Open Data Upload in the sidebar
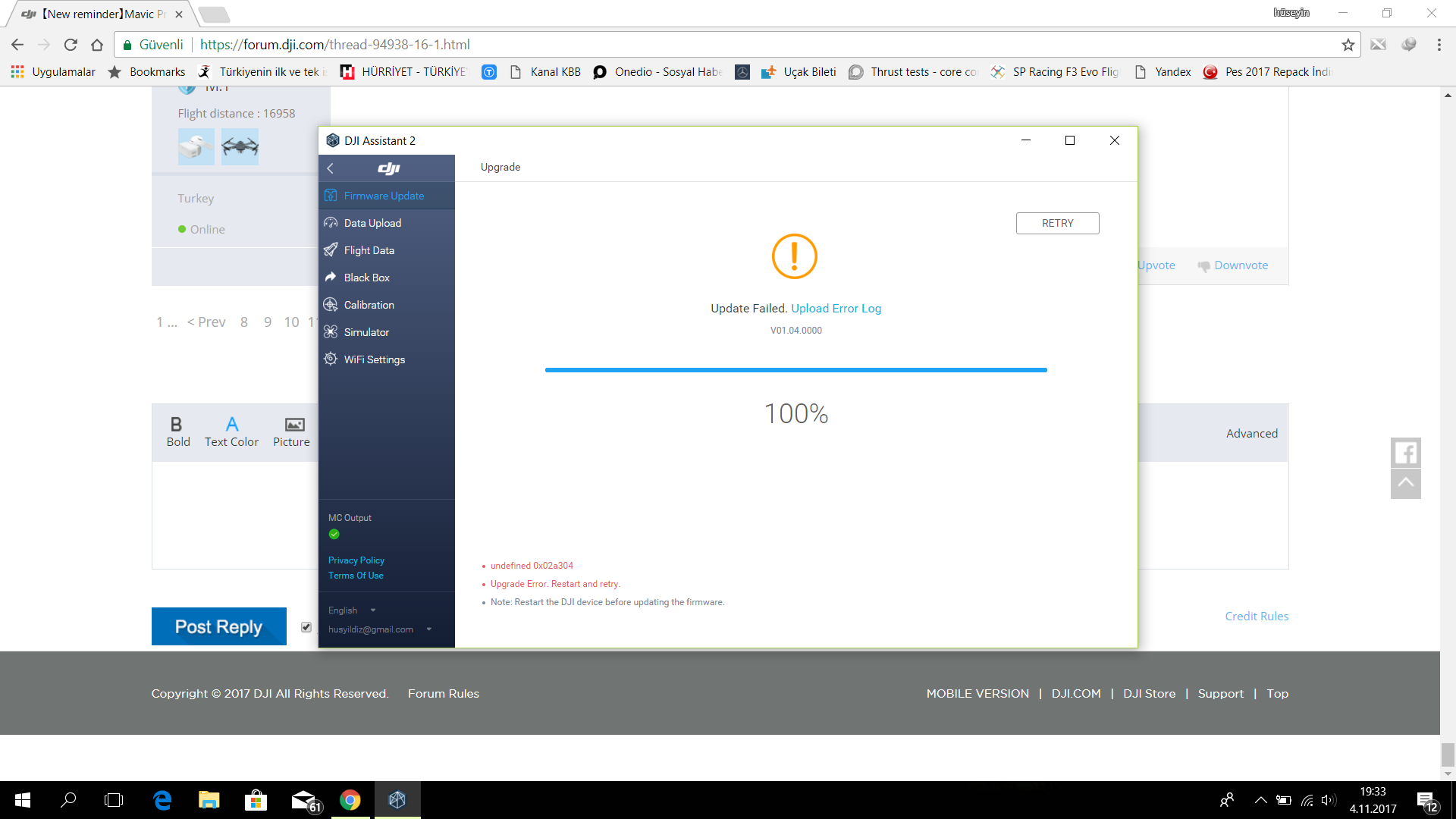Viewport: 1456px width, 819px height. (386, 223)
